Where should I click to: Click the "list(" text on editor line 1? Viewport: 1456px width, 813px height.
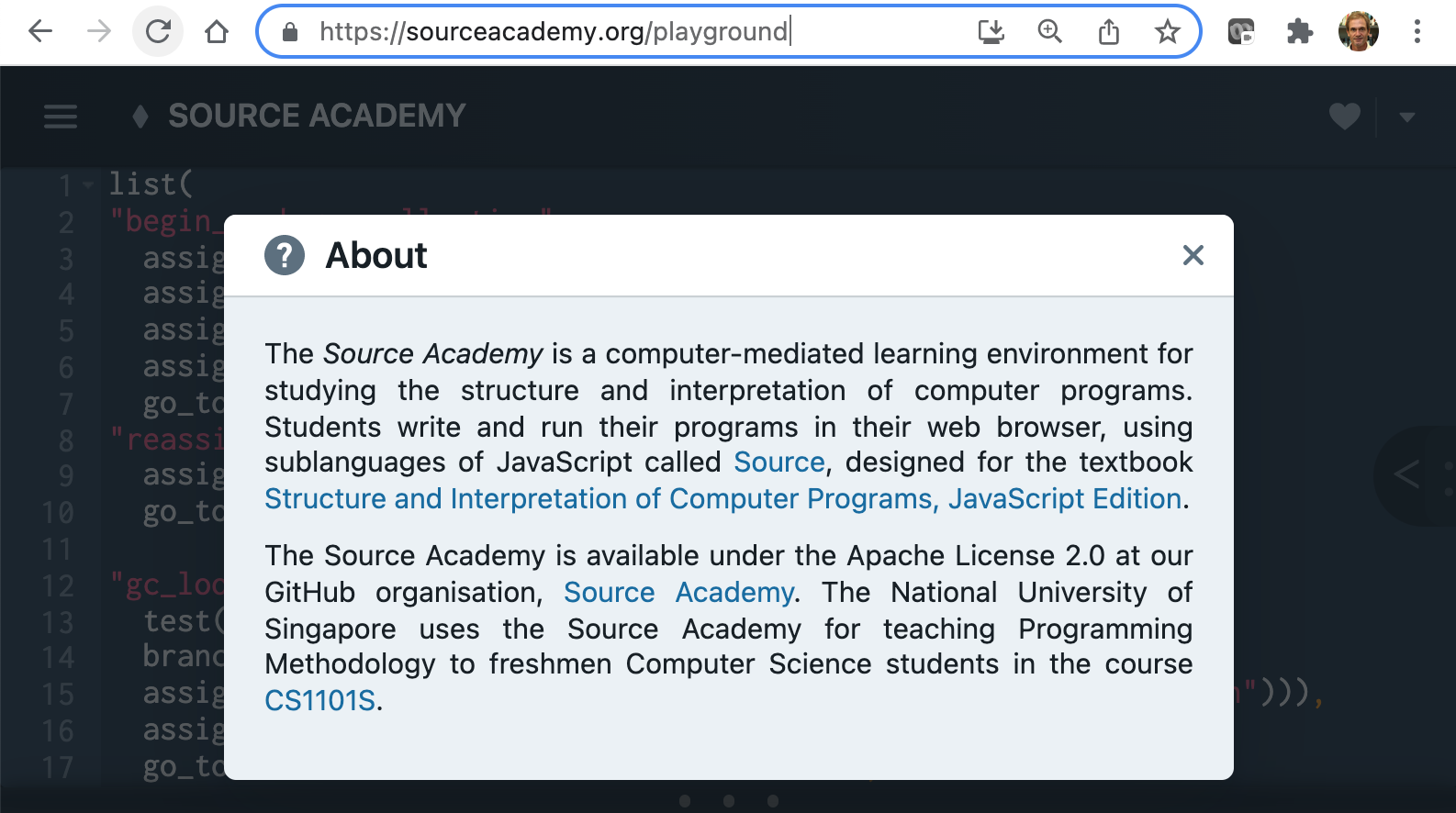(151, 184)
